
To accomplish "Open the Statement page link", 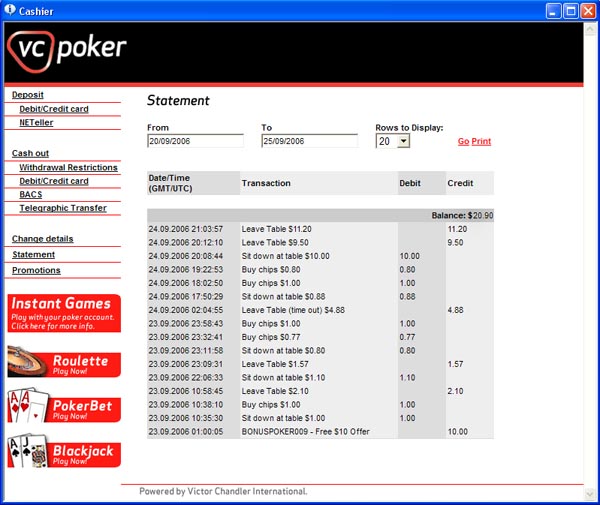I will pyautogui.click(x=34, y=254).
